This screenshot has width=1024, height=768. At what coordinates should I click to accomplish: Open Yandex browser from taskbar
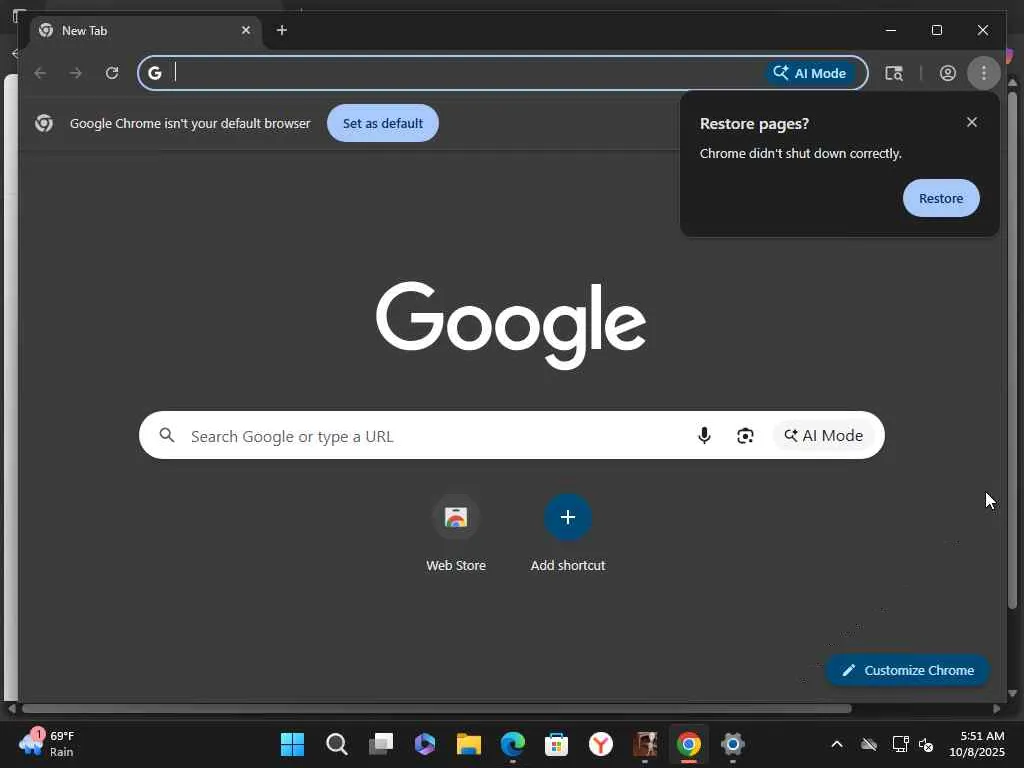[601, 744]
